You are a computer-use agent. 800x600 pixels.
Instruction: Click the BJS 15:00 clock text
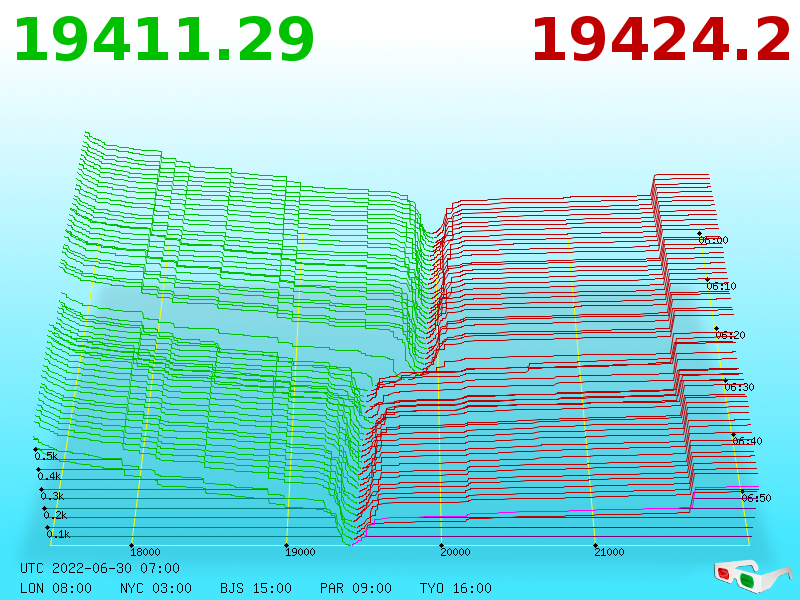[256, 588]
